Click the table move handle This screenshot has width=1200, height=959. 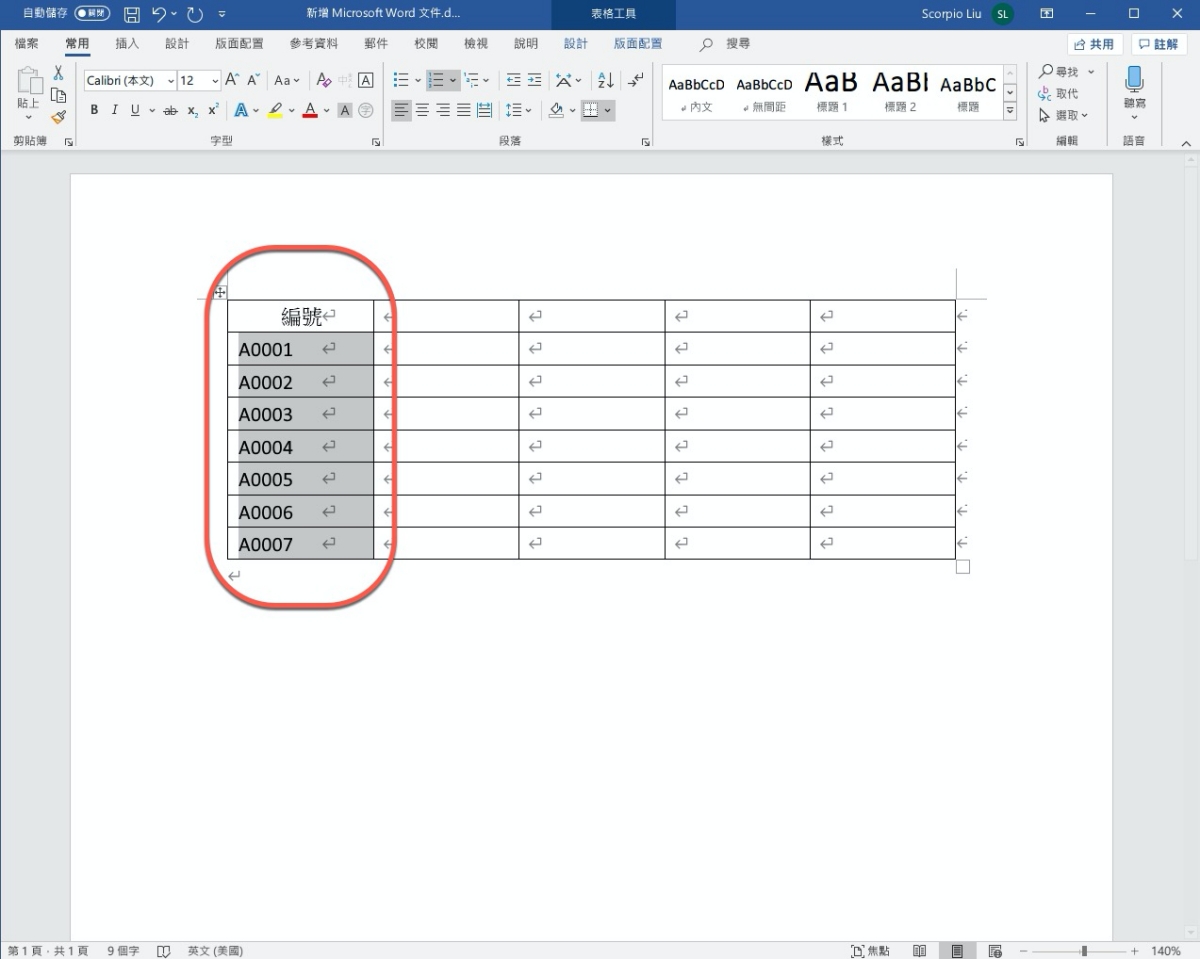[x=220, y=292]
